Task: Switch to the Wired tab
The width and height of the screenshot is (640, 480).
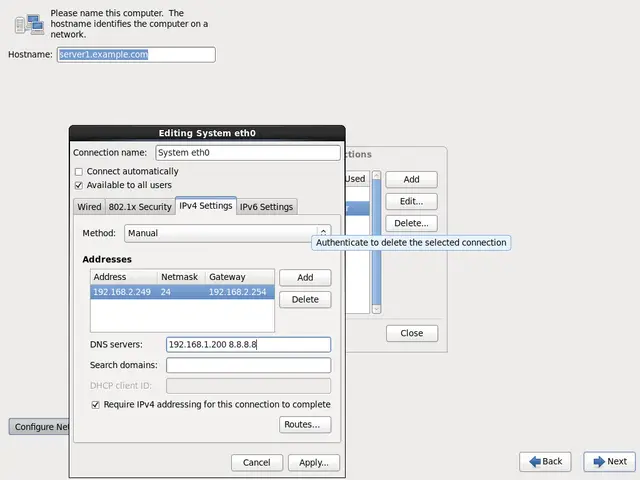Action: click(89, 207)
